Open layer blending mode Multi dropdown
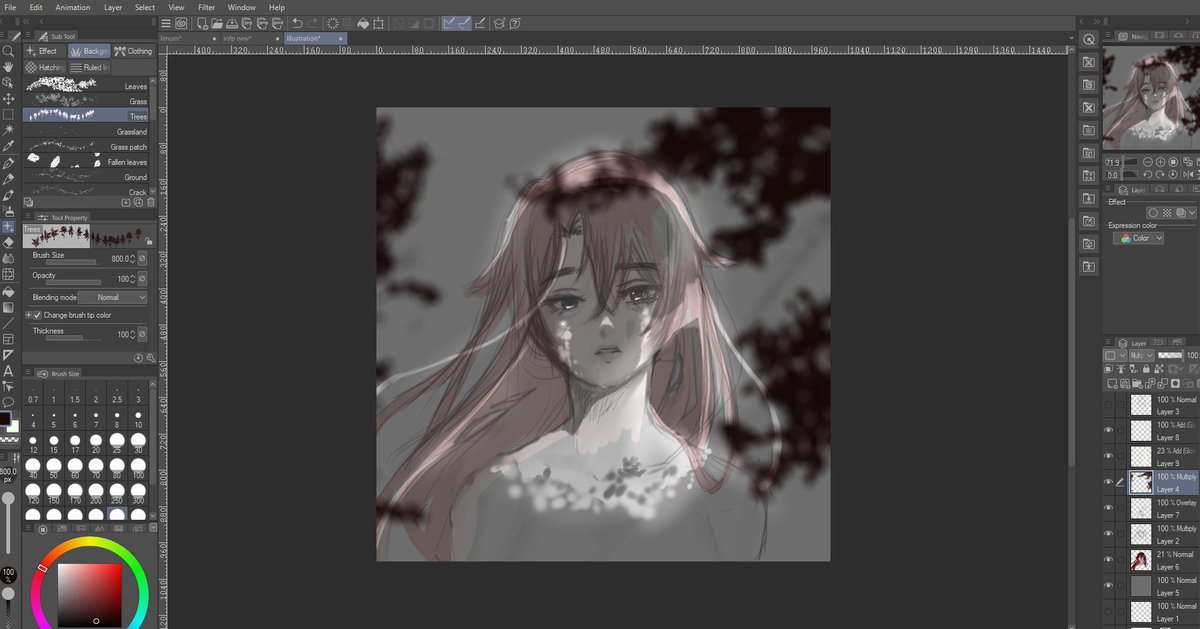 click(x=1141, y=355)
